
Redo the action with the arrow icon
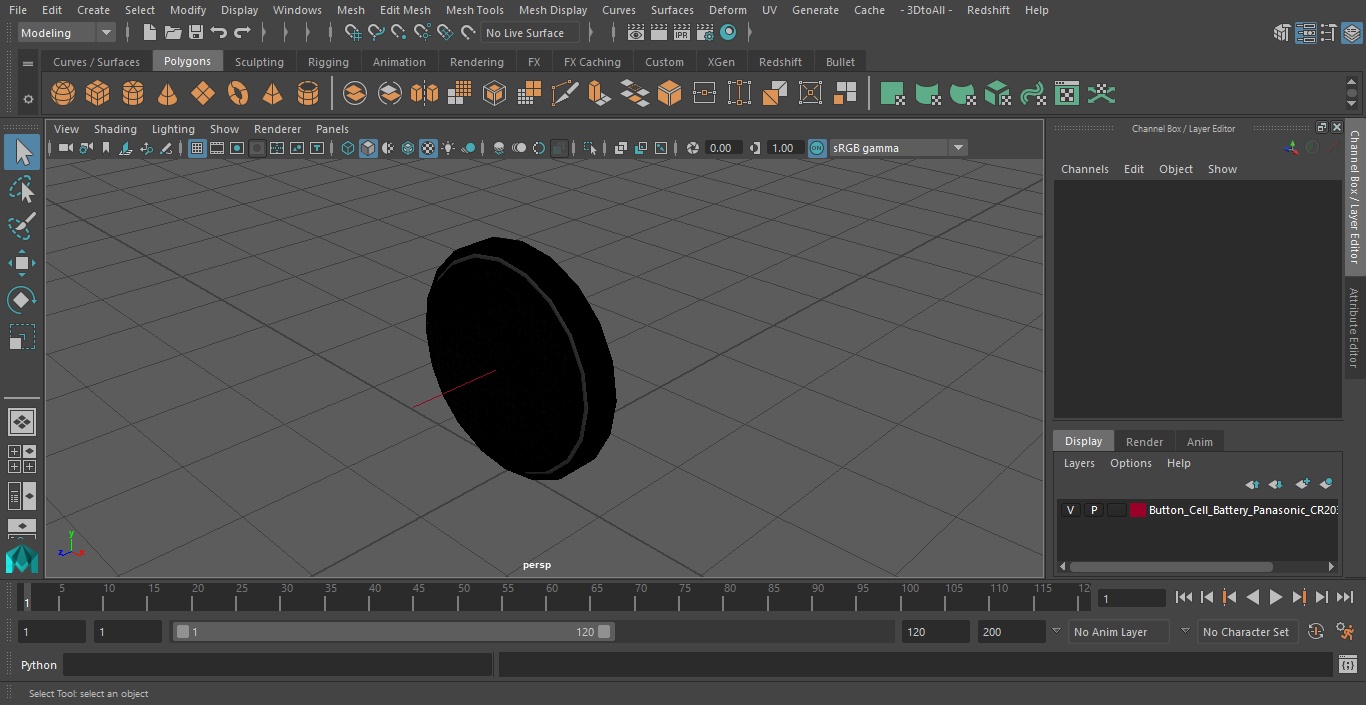[242, 33]
